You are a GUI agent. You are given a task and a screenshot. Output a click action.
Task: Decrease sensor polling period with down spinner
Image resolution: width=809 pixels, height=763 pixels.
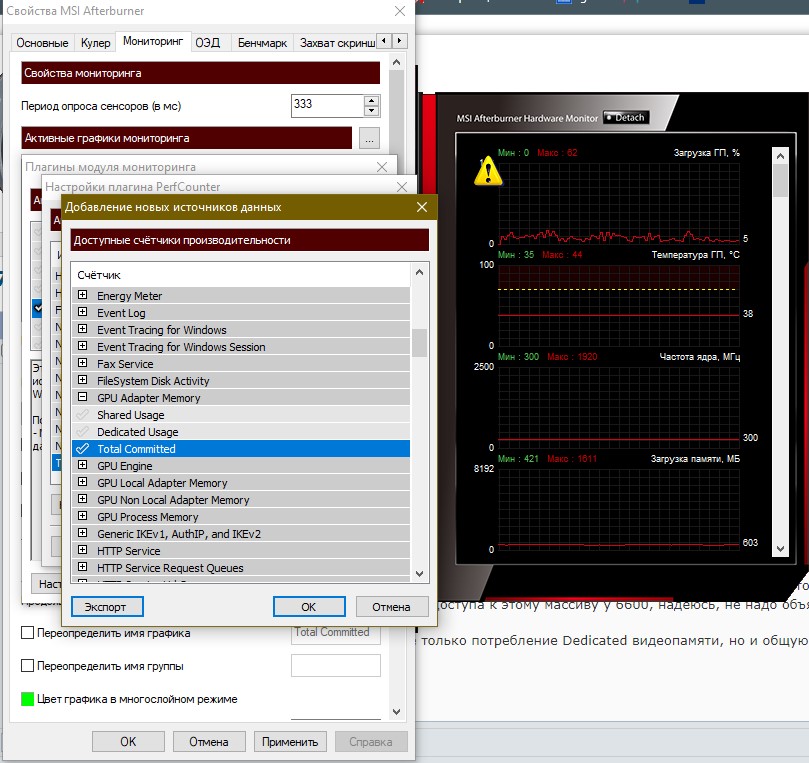point(371,111)
